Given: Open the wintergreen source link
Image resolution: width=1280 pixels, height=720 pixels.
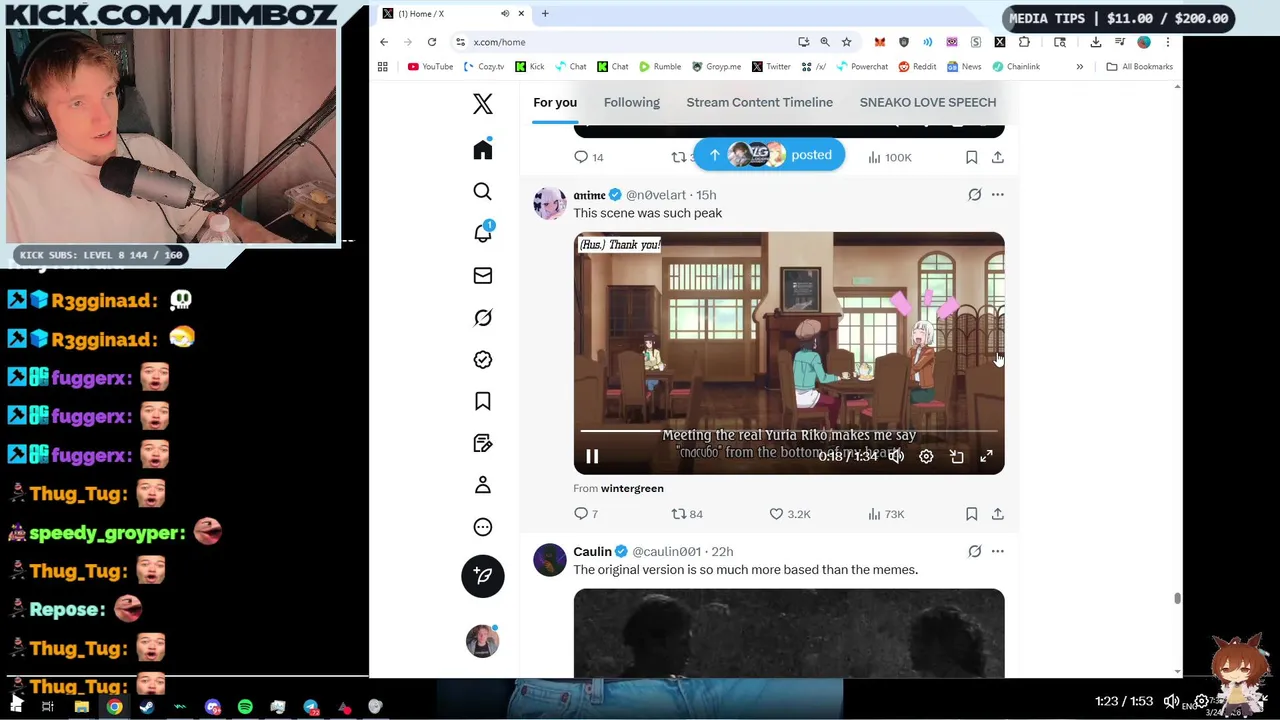Looking at the screenshot, I should point(632,488).
